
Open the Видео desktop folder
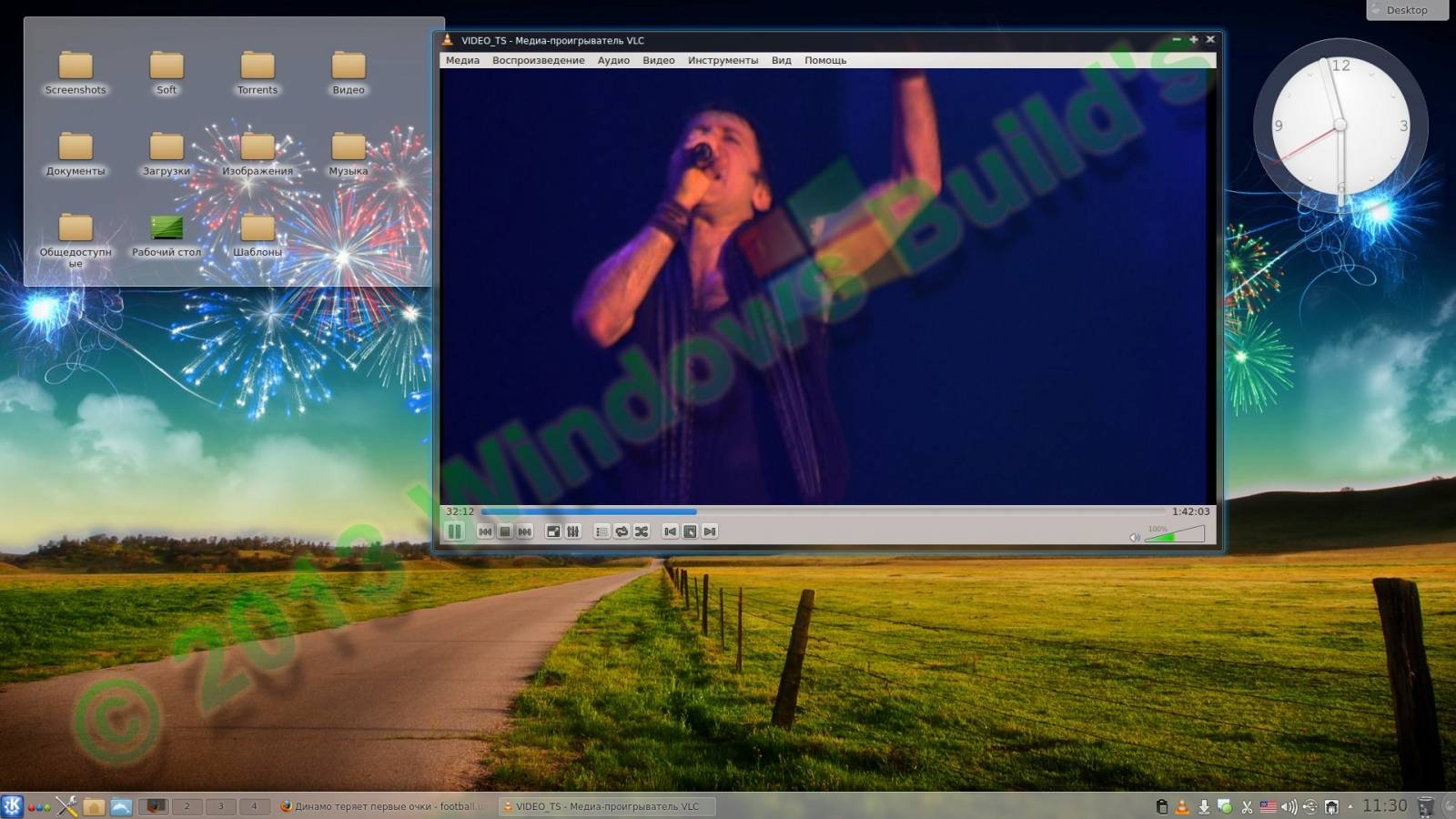coord(349,73)
